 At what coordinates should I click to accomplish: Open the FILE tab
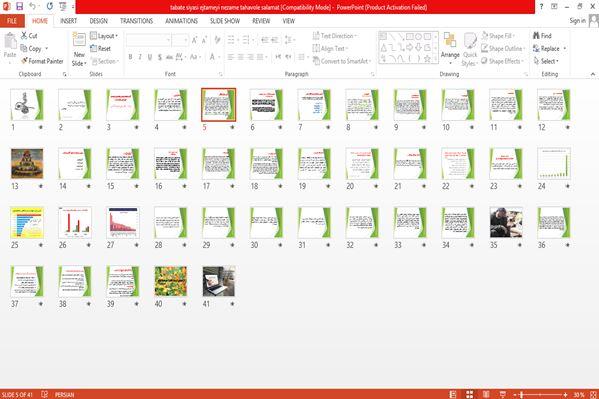click(x=12, y=21)
